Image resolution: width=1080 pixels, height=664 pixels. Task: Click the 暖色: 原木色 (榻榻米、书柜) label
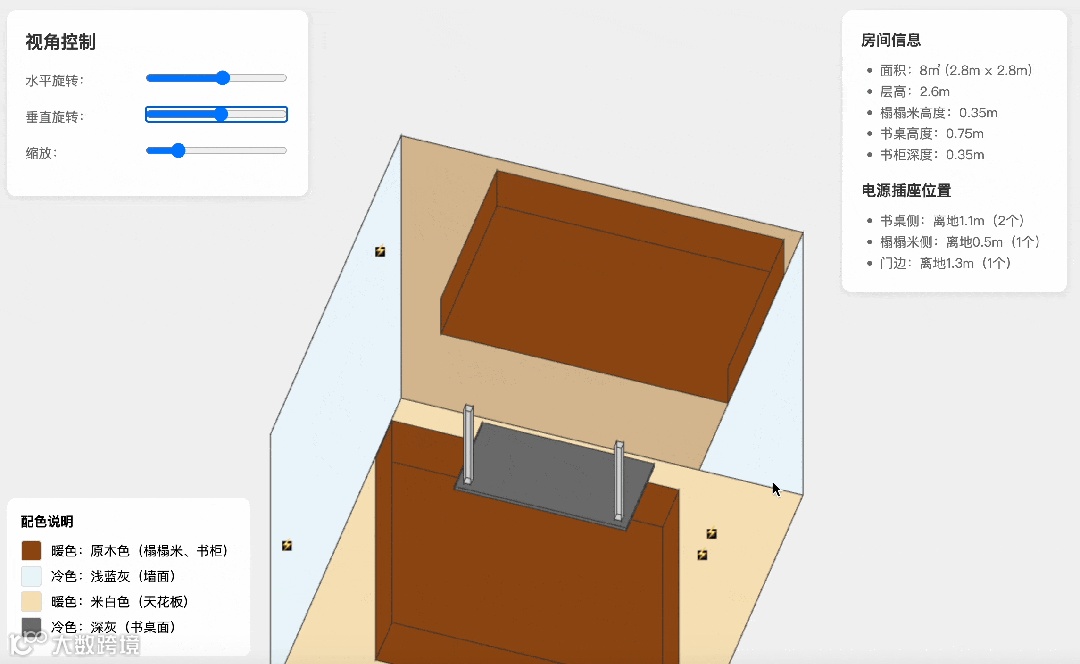[x=139, y=550]
